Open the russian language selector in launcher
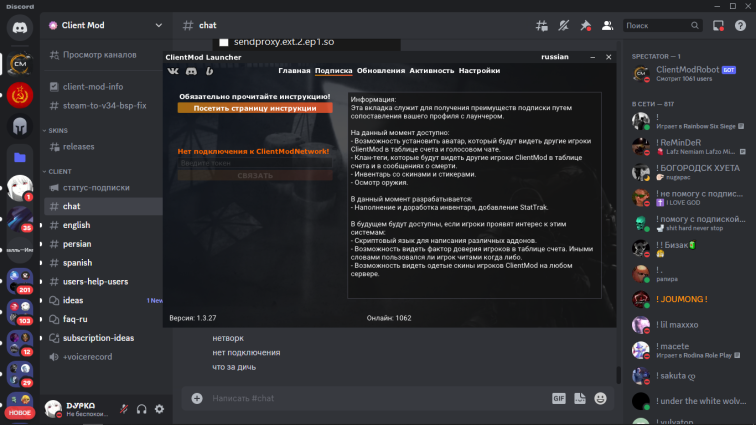The image size is (756, 425). tap(555, 57)
